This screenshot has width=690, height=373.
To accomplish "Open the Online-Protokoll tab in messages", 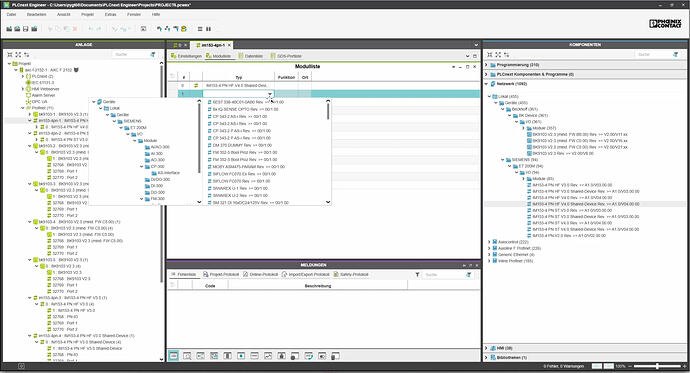I will tap(261, 274).
